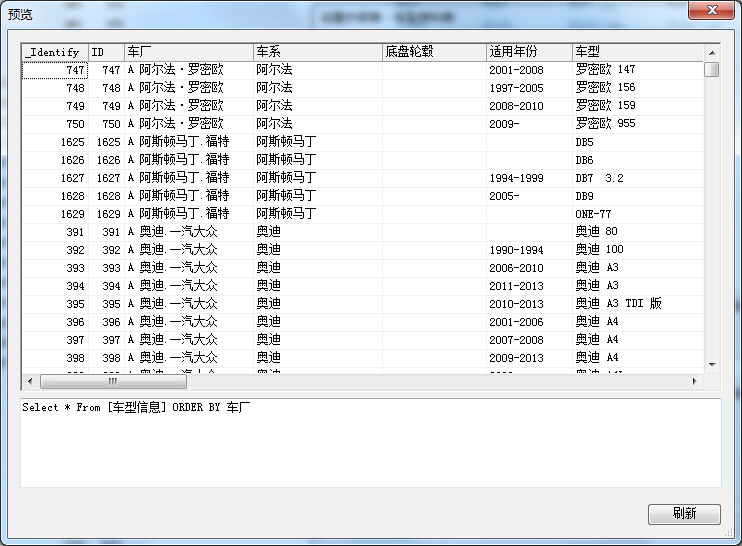Select the year cell 2007-2008

[x=530, y=340]
